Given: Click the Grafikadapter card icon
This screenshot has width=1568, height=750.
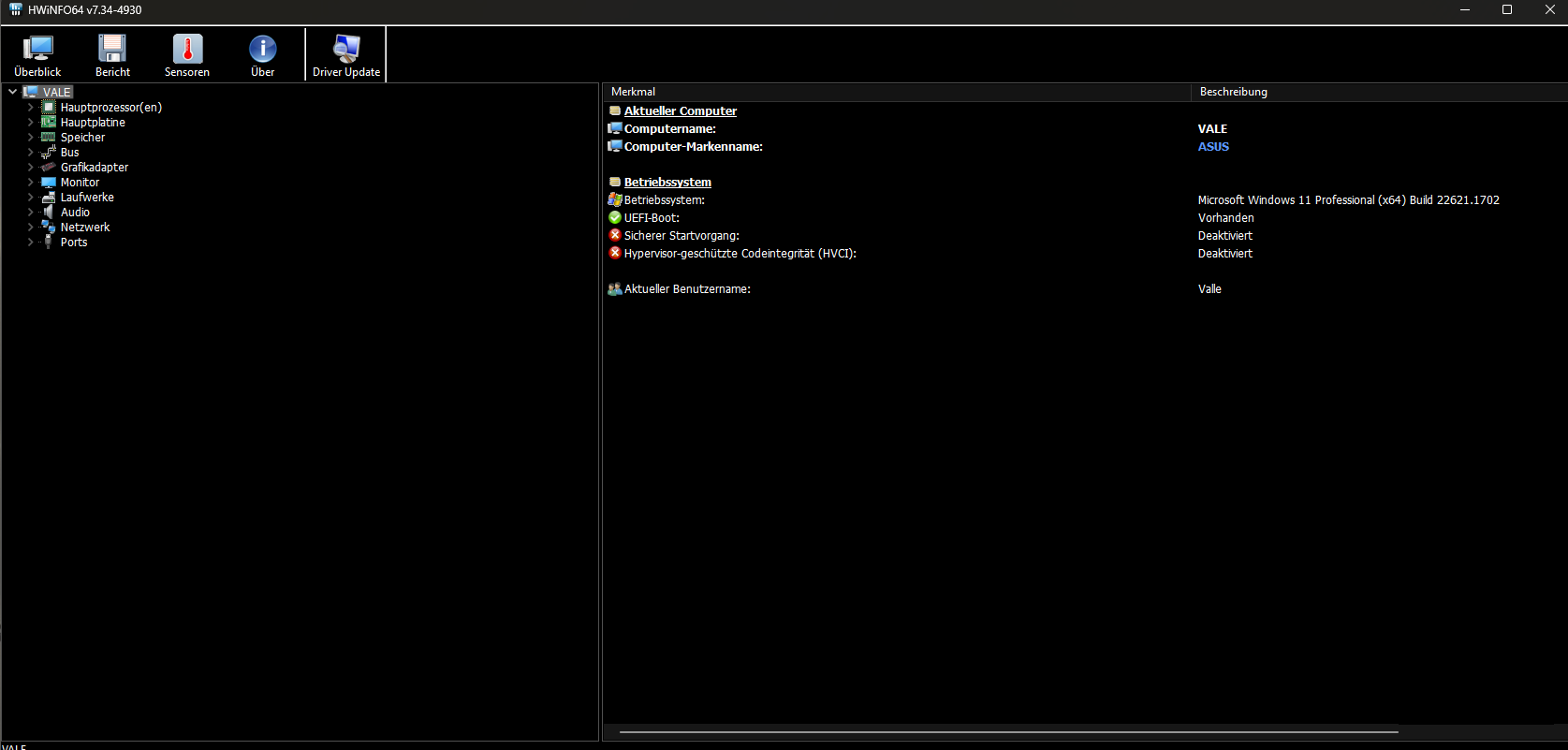Looking at the screenshot, I should coord(49,167).
